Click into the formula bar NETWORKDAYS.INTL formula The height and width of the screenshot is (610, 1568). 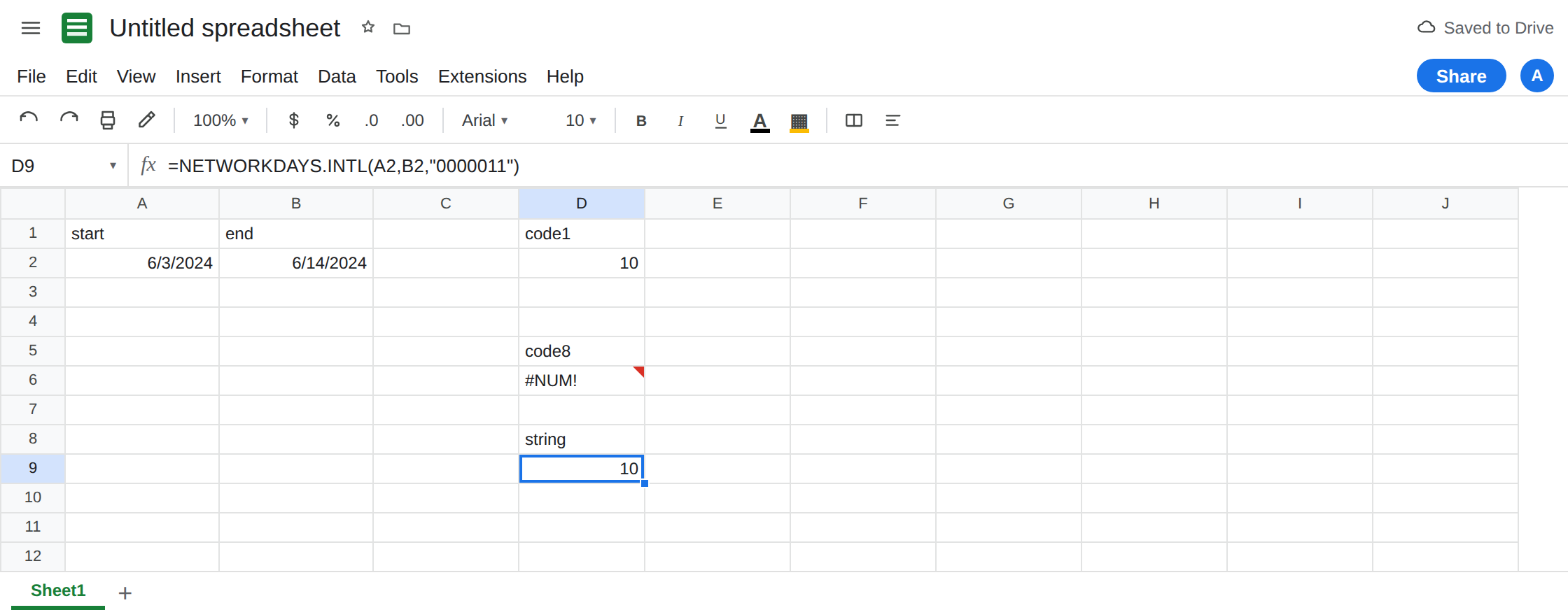pyautogui.click(x=344, y=166)
